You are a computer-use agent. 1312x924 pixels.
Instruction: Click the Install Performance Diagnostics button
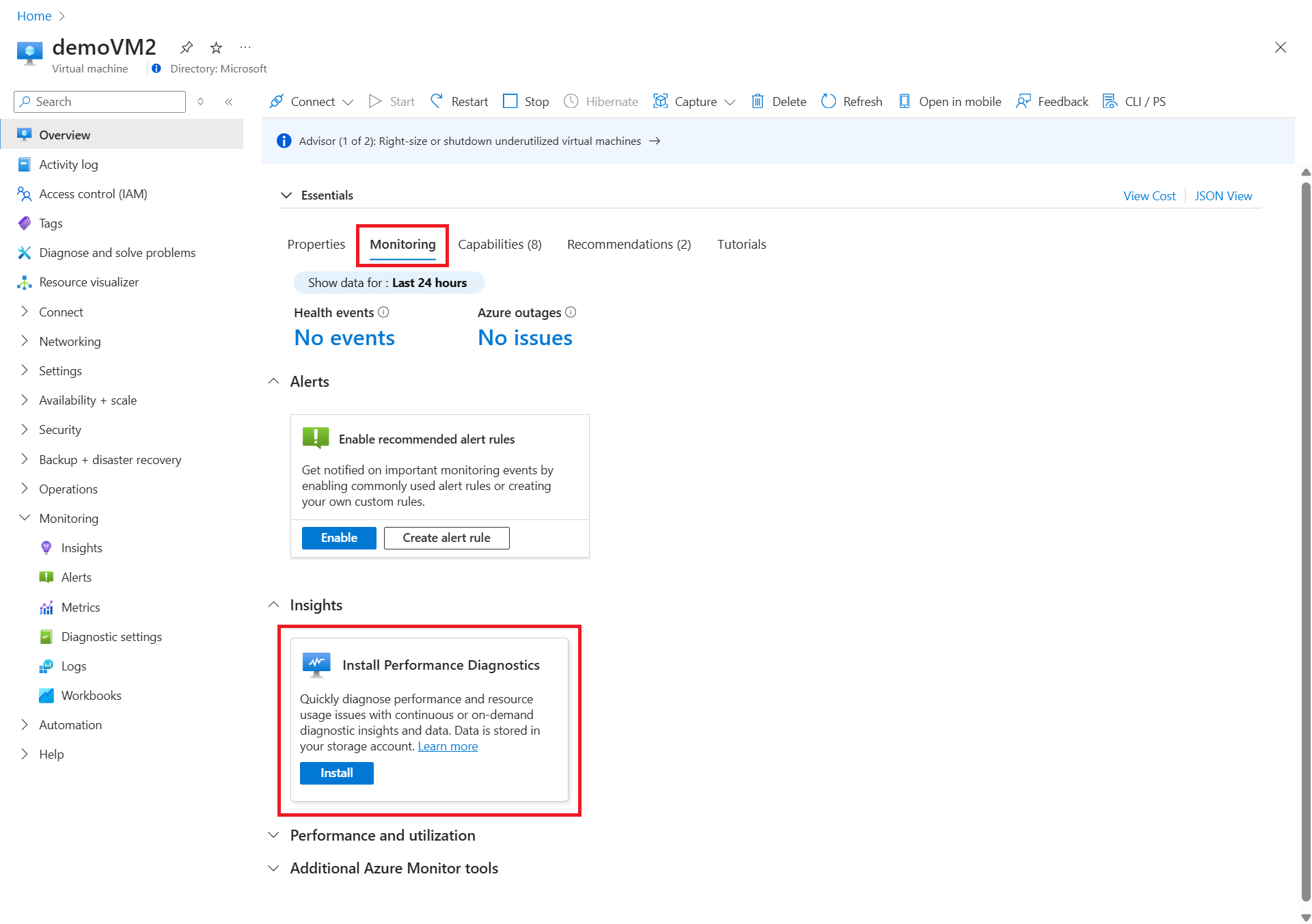[336, 773]
